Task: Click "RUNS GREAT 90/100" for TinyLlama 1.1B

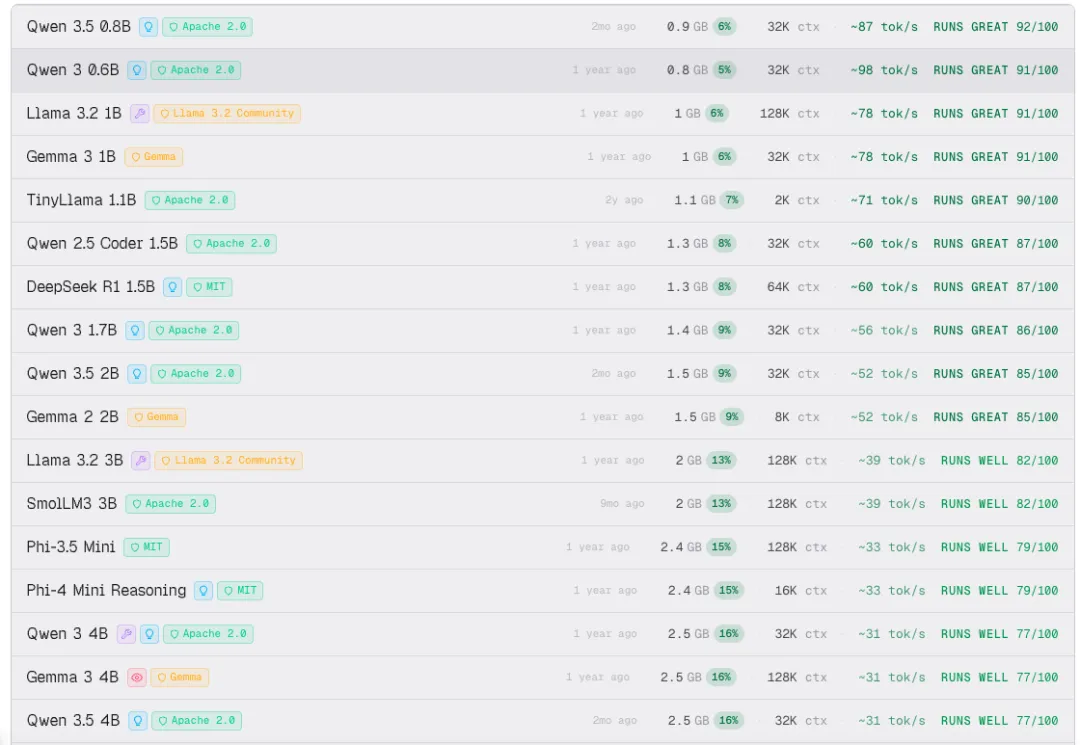Action: pos(995,200)
